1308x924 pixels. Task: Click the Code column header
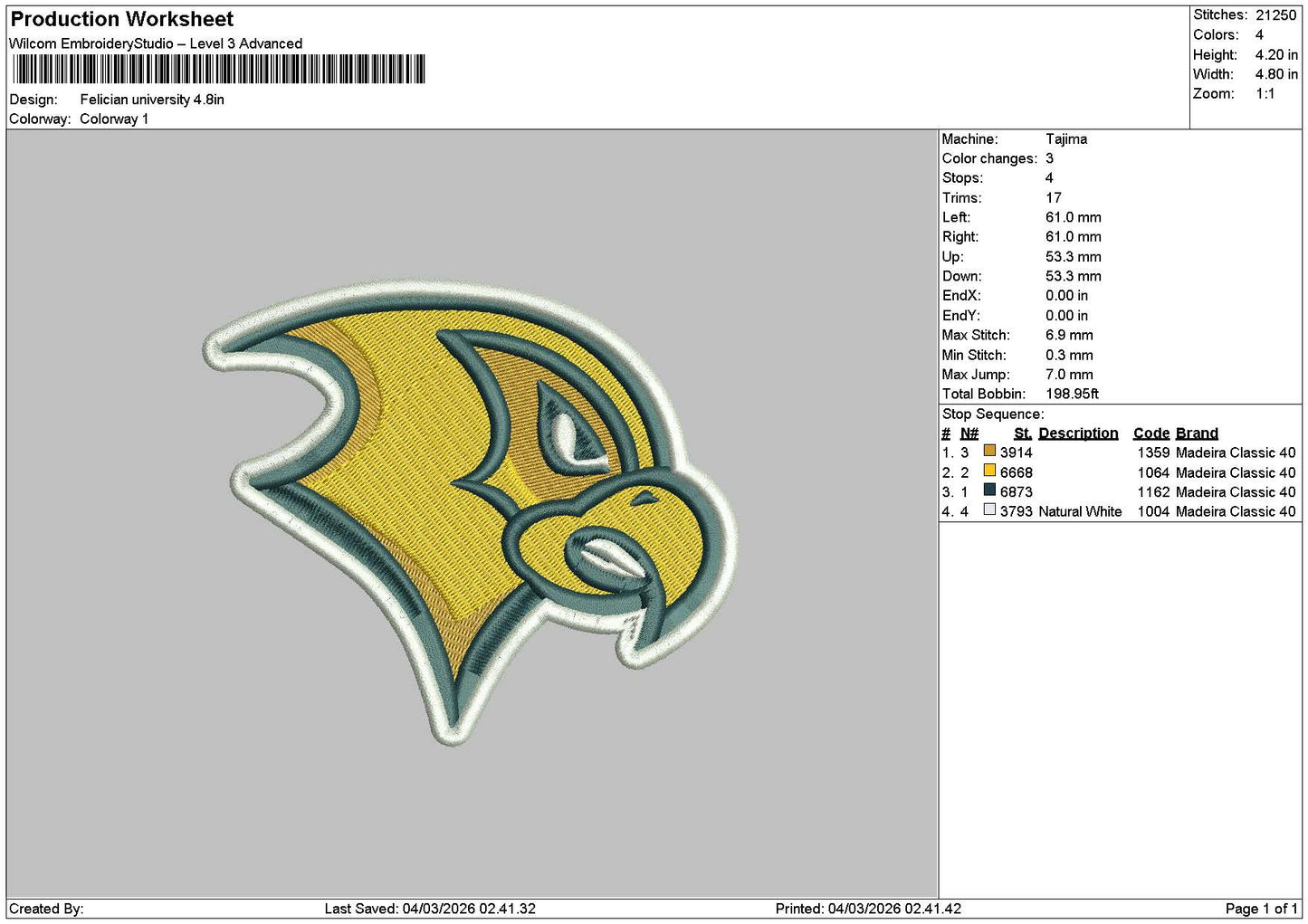coord(1151,433)
